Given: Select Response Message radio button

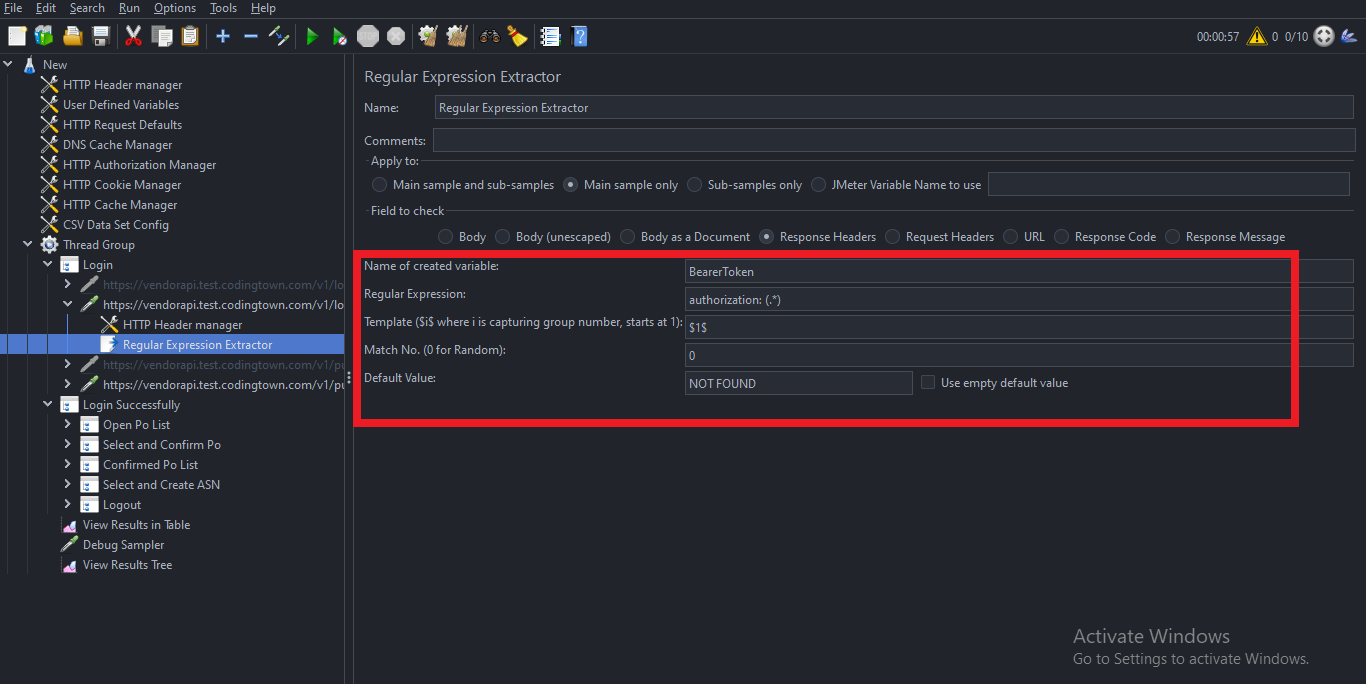Looking at the screenshot, I should click(x=1173, y=237).
